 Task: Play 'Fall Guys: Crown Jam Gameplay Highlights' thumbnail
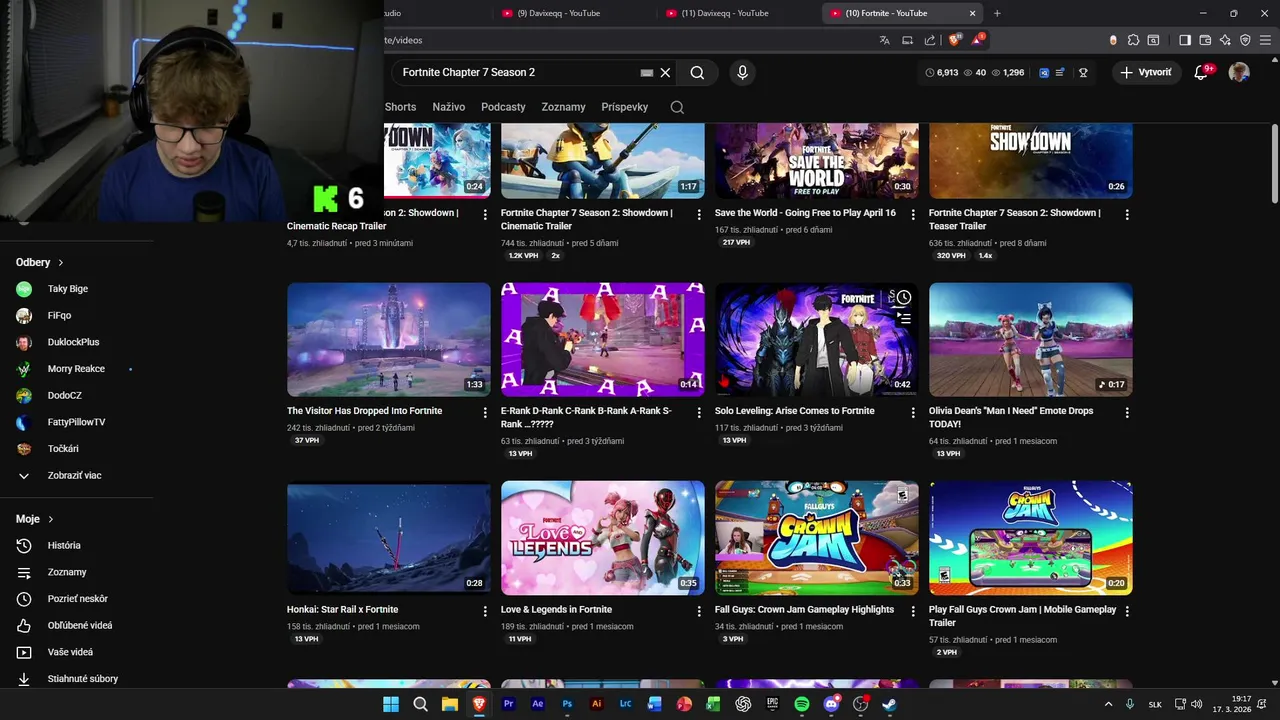817,538
